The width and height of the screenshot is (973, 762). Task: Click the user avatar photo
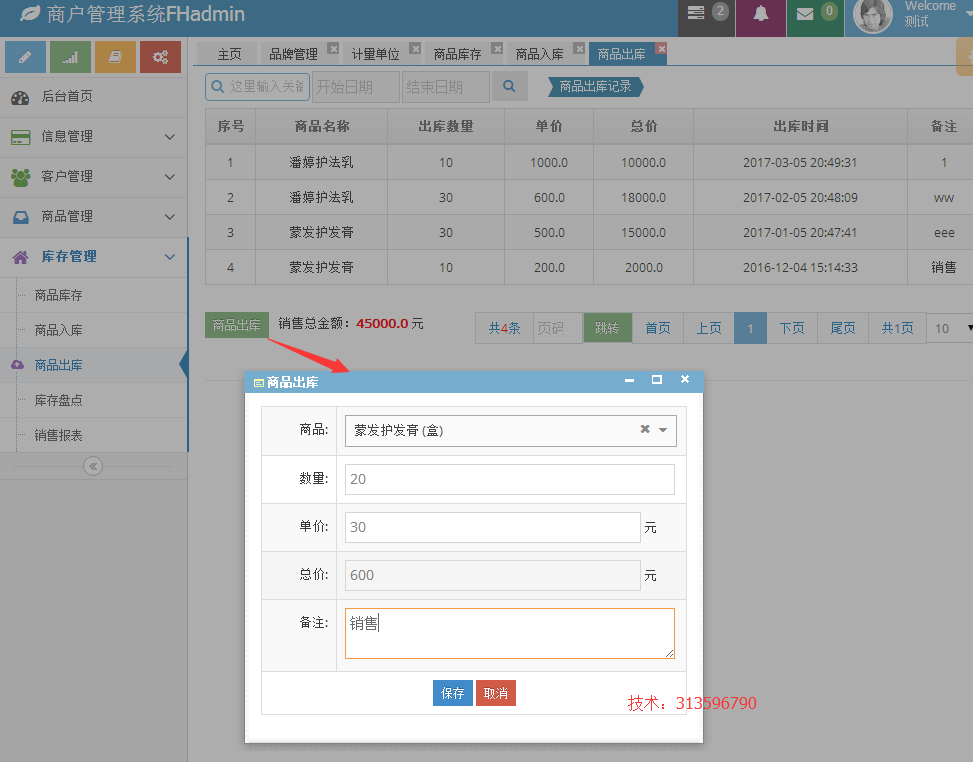click(872, 15)
